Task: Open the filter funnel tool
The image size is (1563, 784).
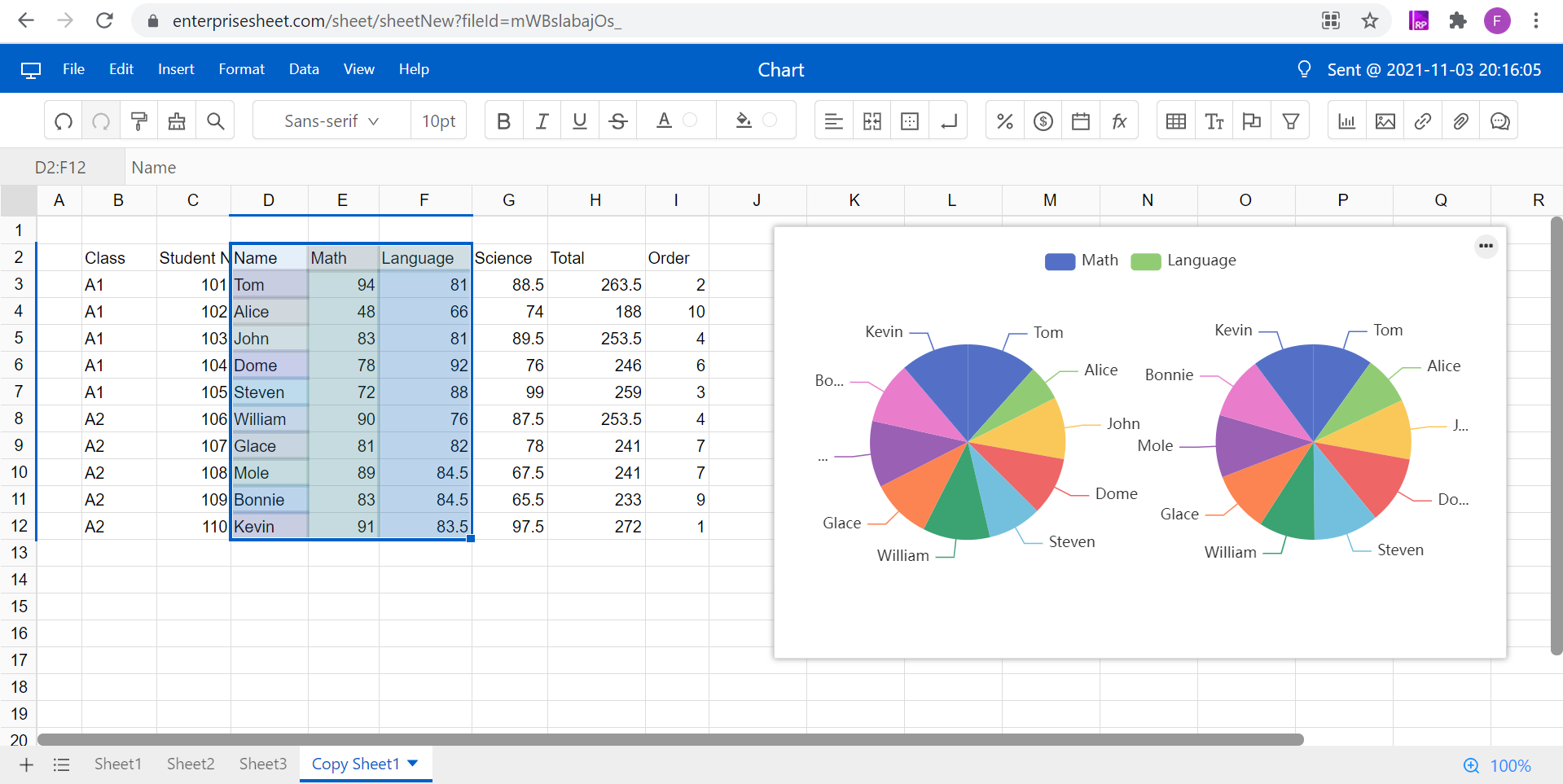Action: pyautogui.click(x=1290, y=121)
